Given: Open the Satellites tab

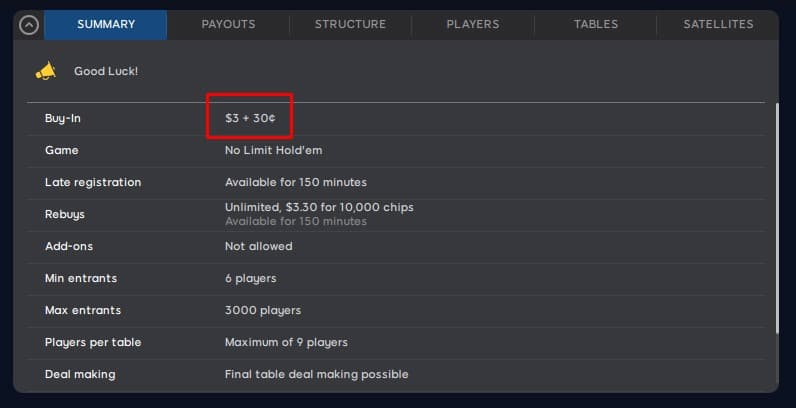Looking at the screenshot, I should [718, 25].
